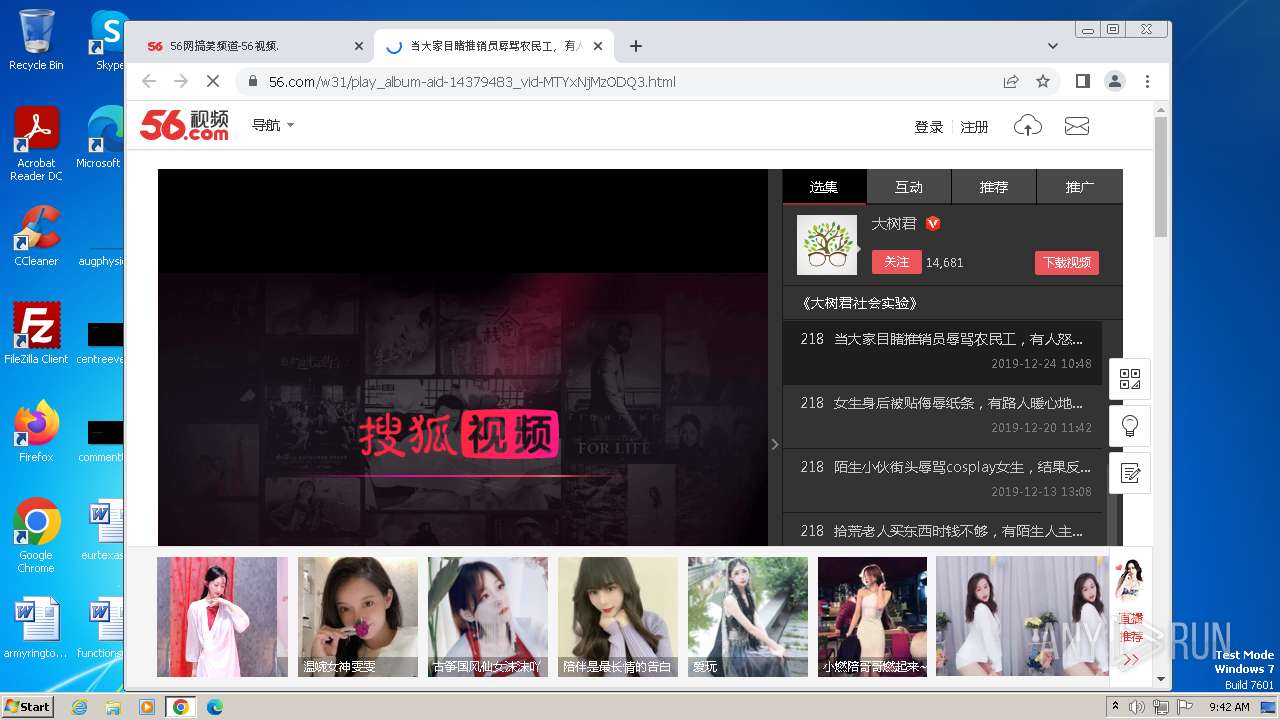Screen dimensions: 1280x720
Task: Open Chrome three-dot menu
Action: (1147, 81)
